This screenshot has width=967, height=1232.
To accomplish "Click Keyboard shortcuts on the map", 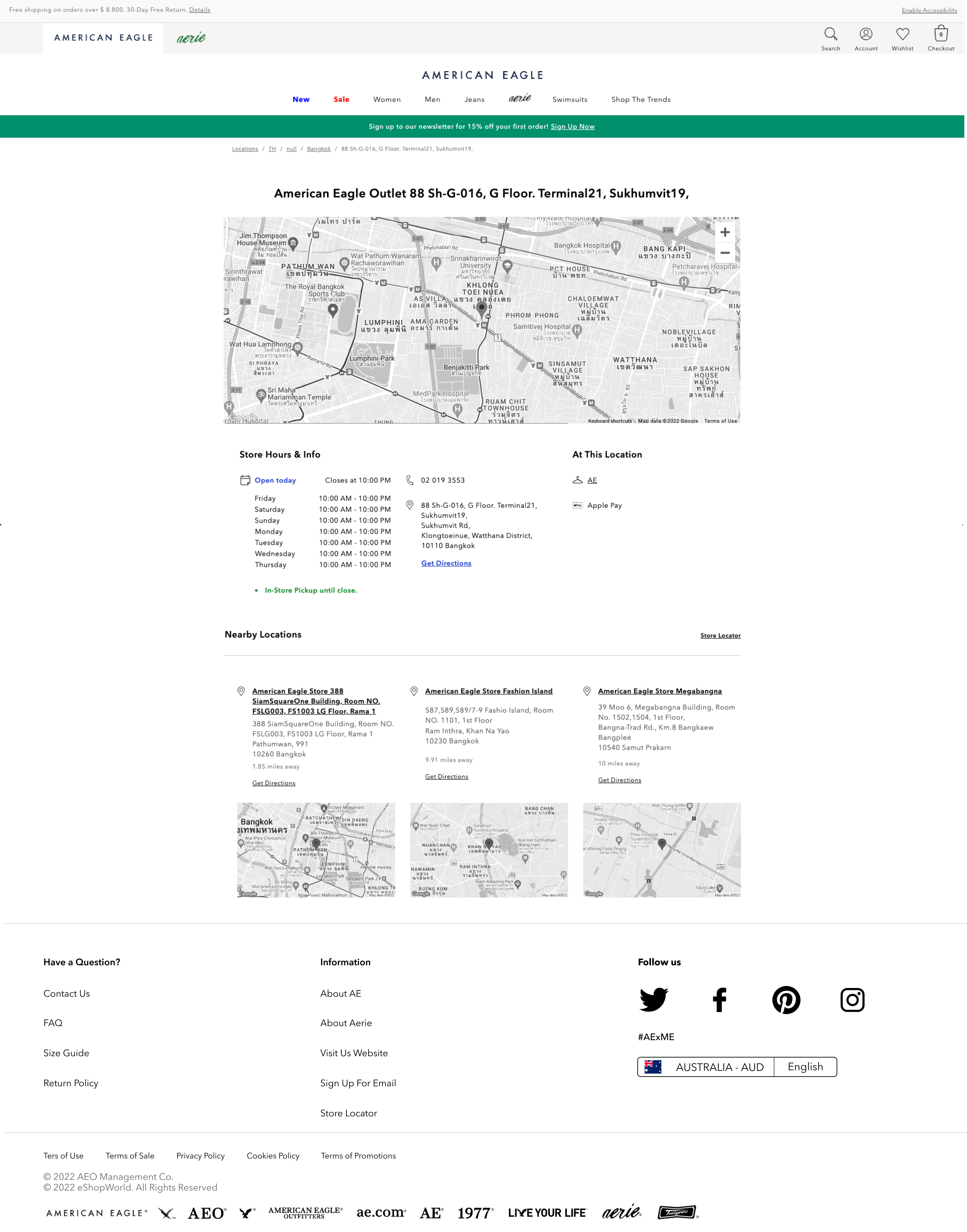I will pyautogui.click(x=609, y=421).
